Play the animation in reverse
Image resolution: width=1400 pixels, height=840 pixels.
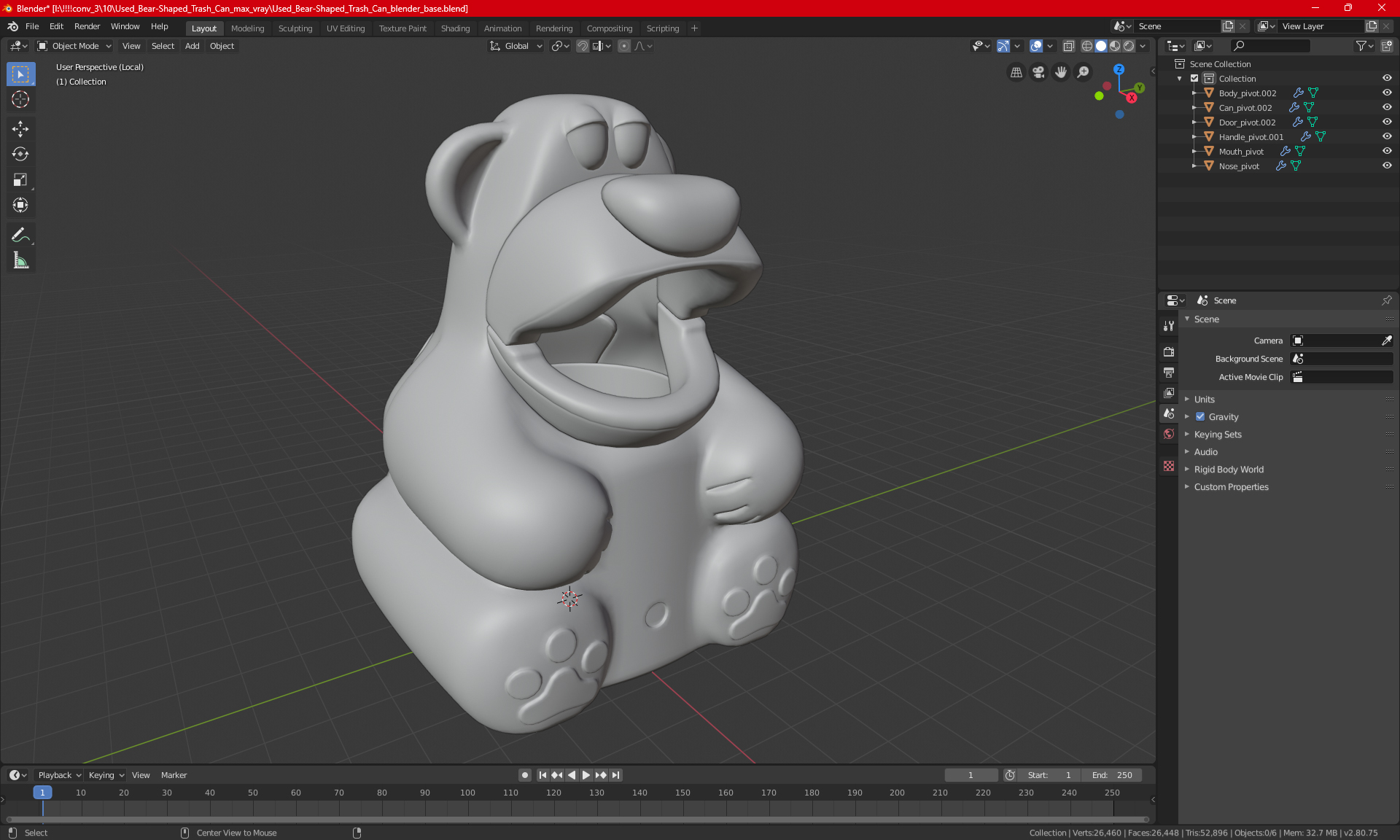[x=572, y=775]
